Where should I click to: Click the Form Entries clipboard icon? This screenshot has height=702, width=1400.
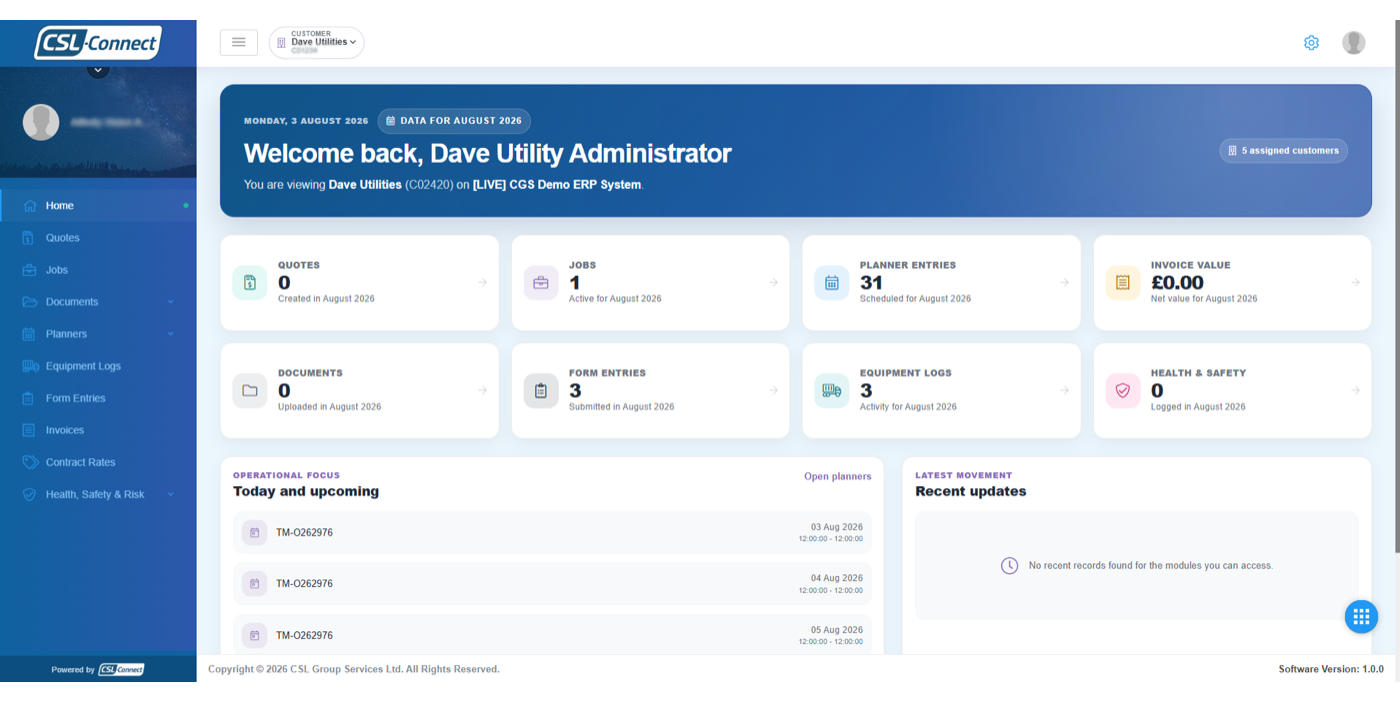click(541, 391)
